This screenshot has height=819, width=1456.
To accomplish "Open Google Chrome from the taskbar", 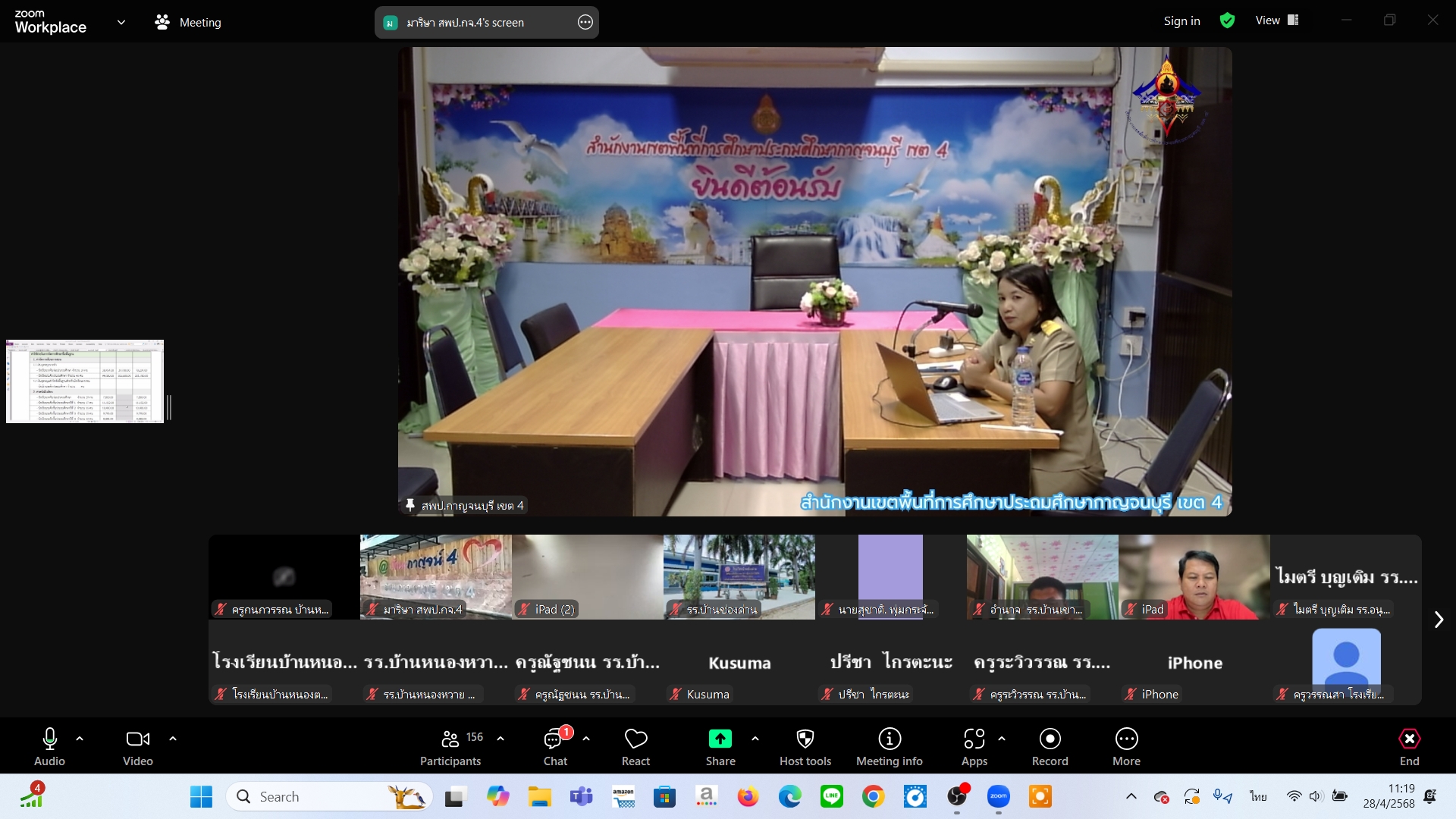I will pos(874,797).
